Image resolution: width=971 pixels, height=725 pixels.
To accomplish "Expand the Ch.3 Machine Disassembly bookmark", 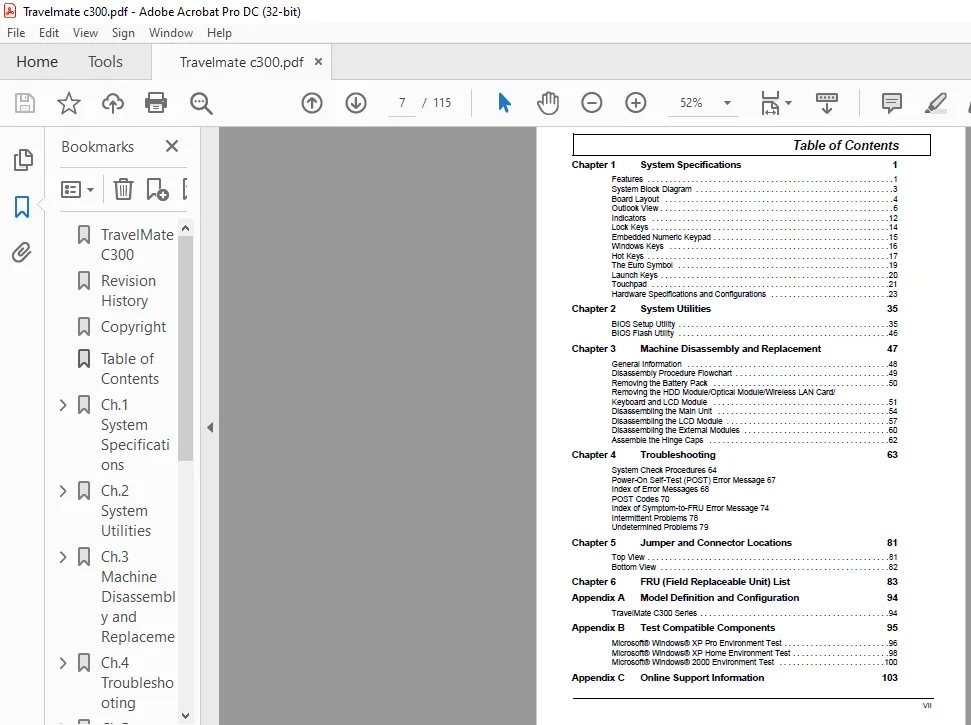I will click(63, 557).
